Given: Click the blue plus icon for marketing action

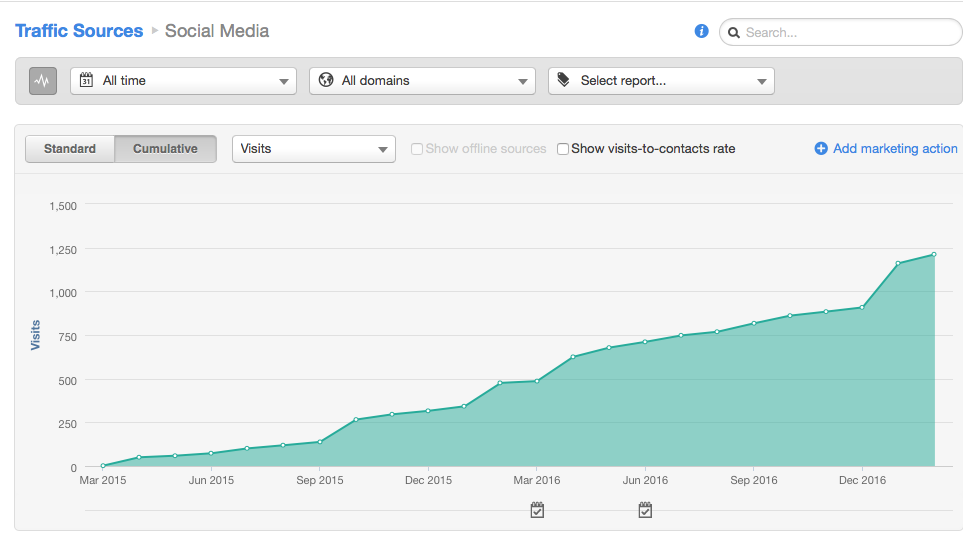Looking at the screenshot, I should click(x=821, y=149).
